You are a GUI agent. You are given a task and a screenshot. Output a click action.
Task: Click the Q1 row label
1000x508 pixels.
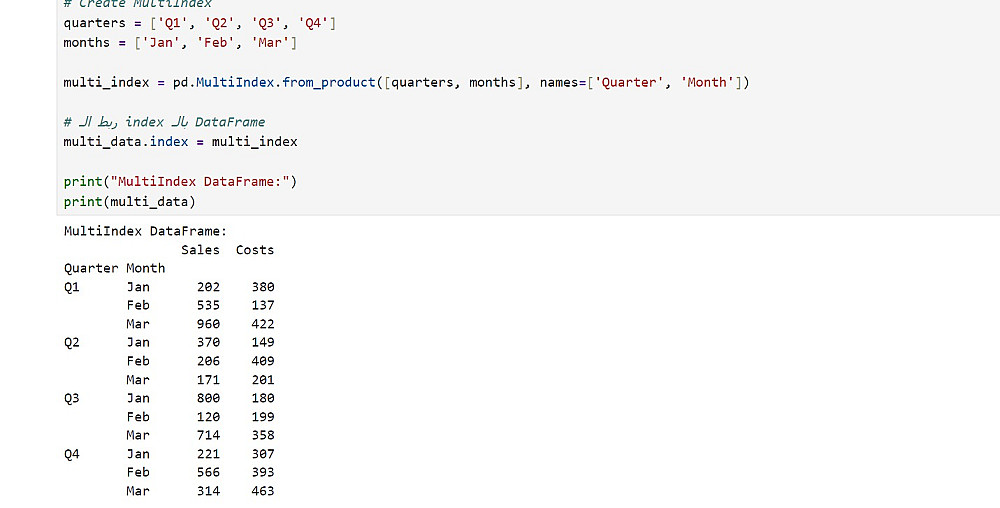coord(71,287)
